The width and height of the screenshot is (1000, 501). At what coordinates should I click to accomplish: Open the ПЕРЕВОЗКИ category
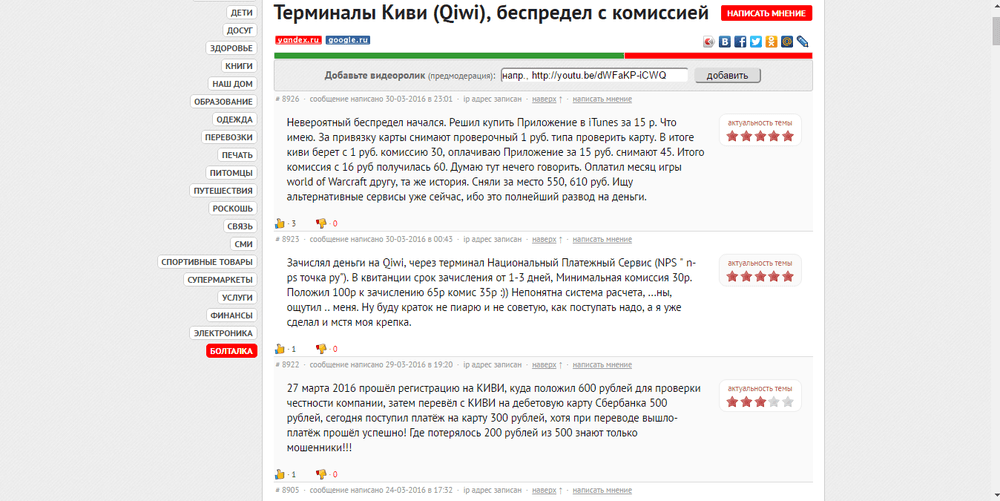tap(229, 138)
